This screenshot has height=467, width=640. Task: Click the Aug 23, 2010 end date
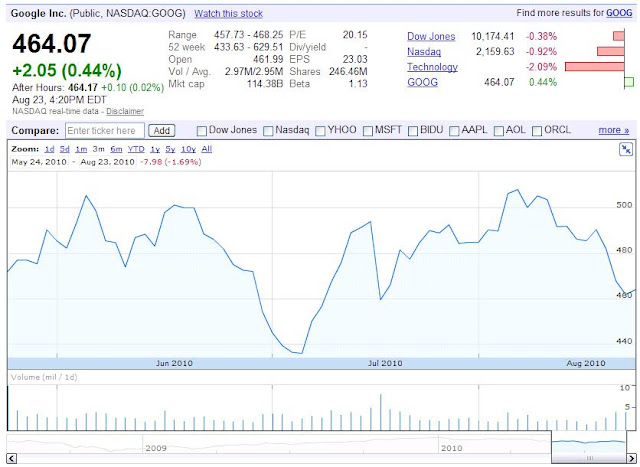[107, 162]
